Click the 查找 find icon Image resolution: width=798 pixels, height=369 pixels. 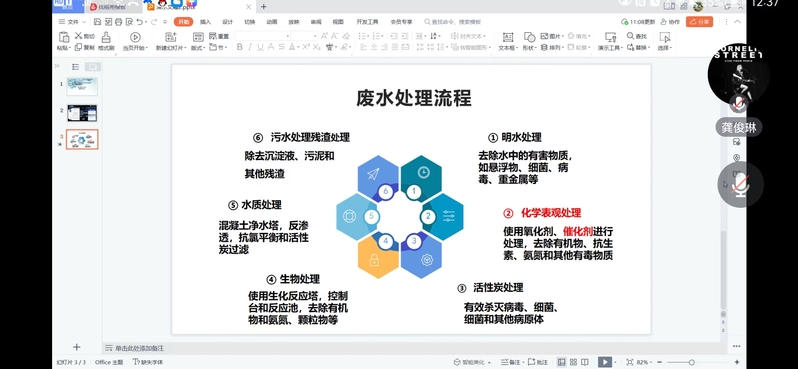click(637, 36)
